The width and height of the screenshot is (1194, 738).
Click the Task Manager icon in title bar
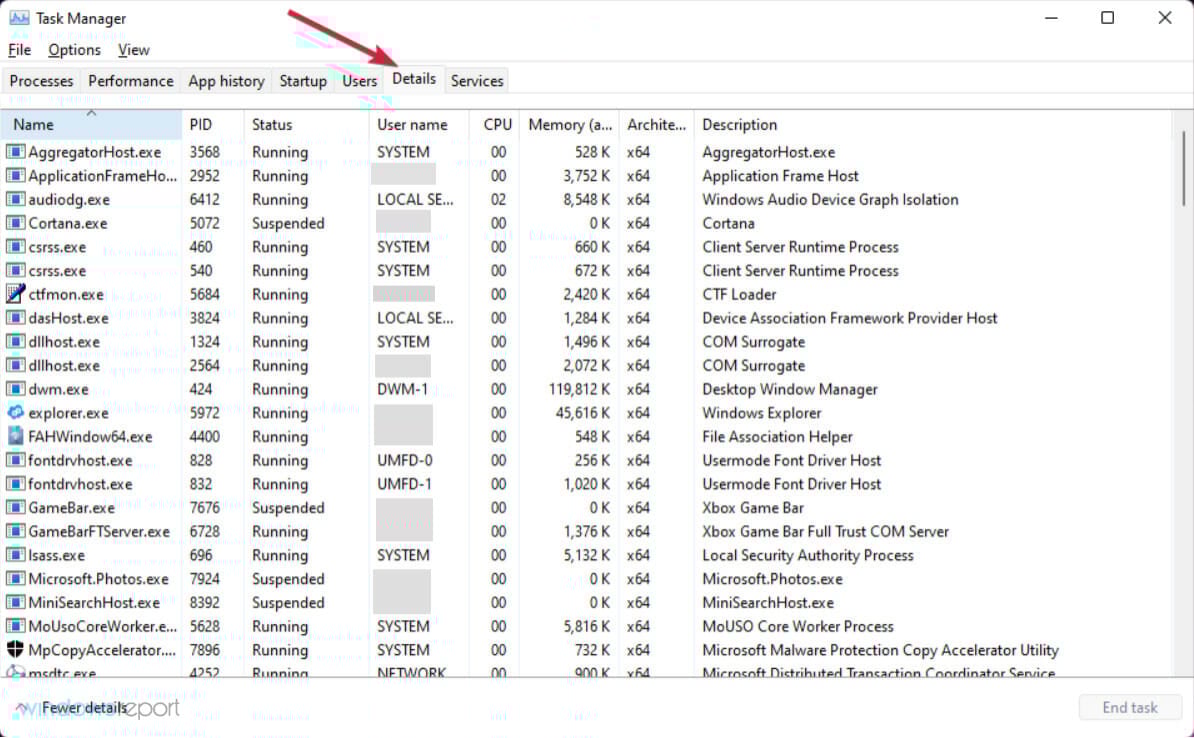coord(18,17)
